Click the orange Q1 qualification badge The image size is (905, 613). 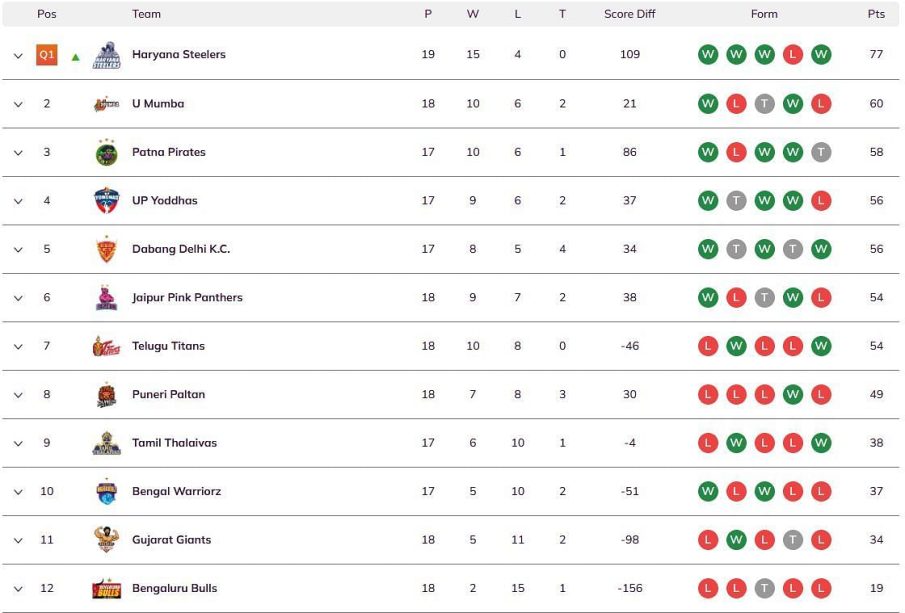pos(47,55)
